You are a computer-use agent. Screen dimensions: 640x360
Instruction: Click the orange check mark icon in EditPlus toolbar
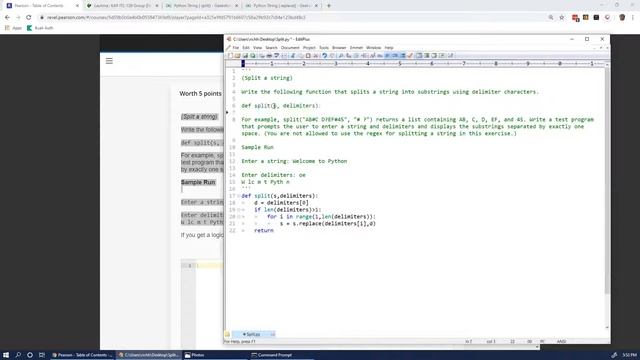click(x=410, y=56)
